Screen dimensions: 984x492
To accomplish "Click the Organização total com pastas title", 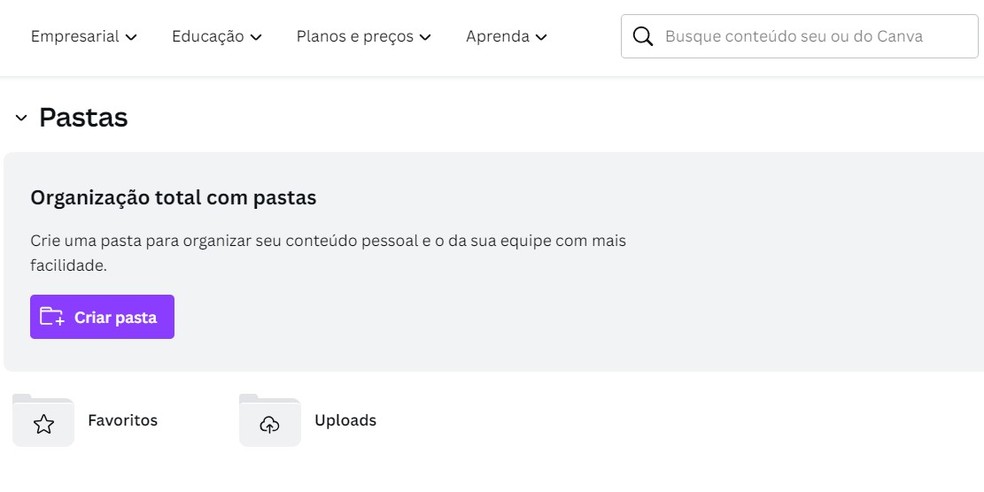I will pos(173,198).
